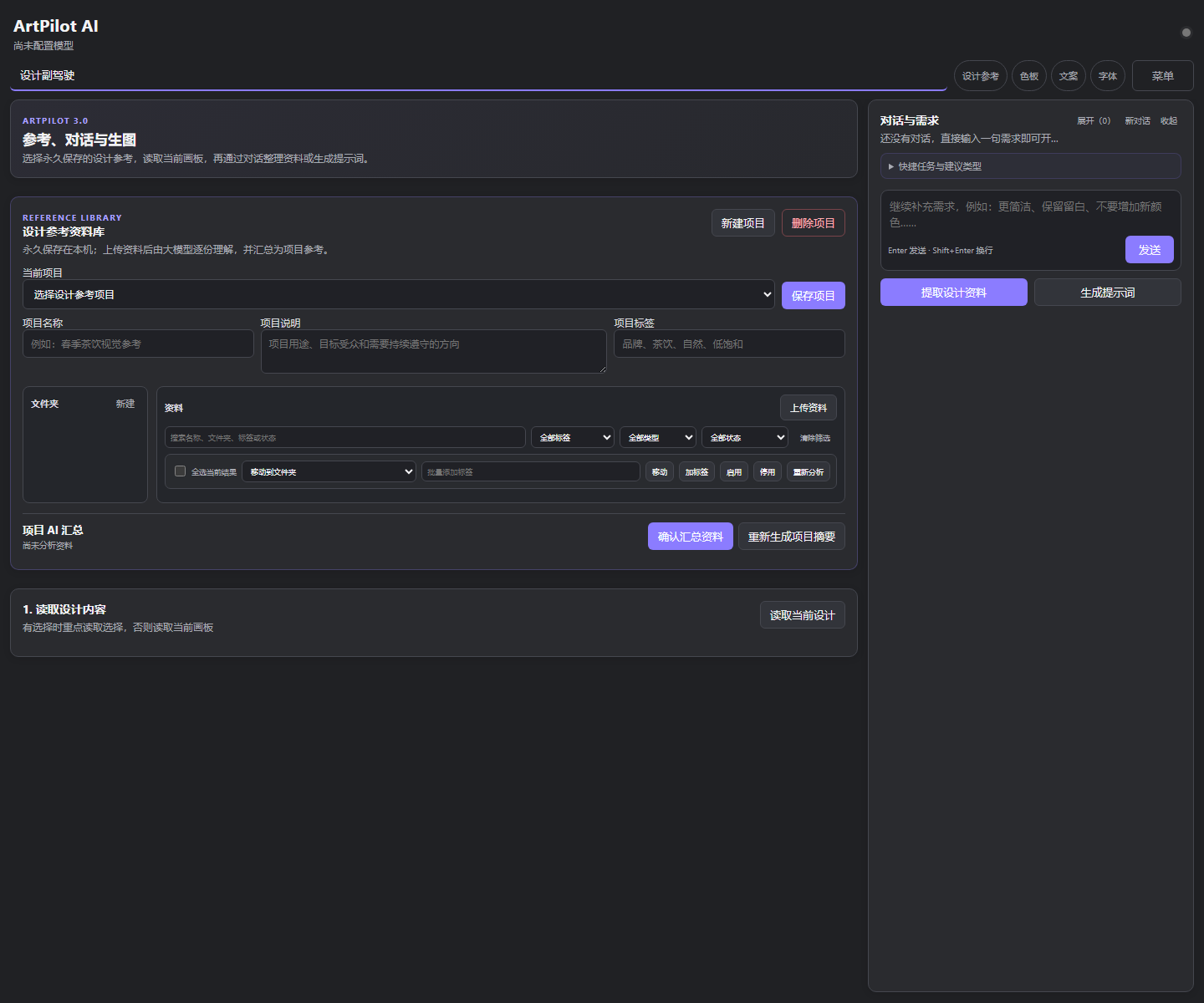This screenshot has height=1003, width=1204.
Task: Open the 全部标签 filter dropdown
Action: point(573,437)
